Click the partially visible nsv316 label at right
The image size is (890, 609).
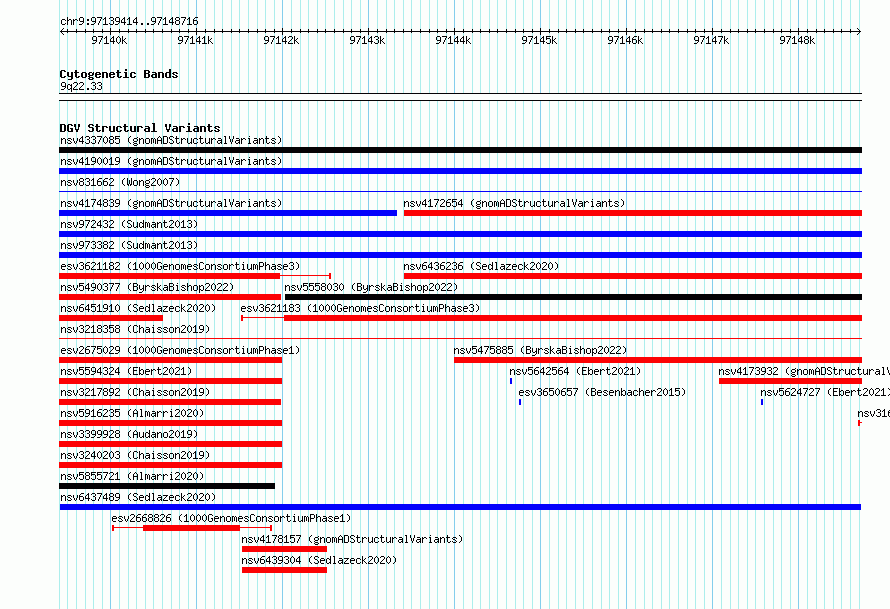coord(874,413)
